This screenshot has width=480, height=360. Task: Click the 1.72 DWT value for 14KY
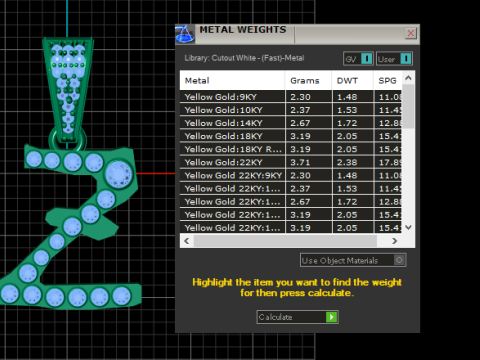(x=347, y=123)
